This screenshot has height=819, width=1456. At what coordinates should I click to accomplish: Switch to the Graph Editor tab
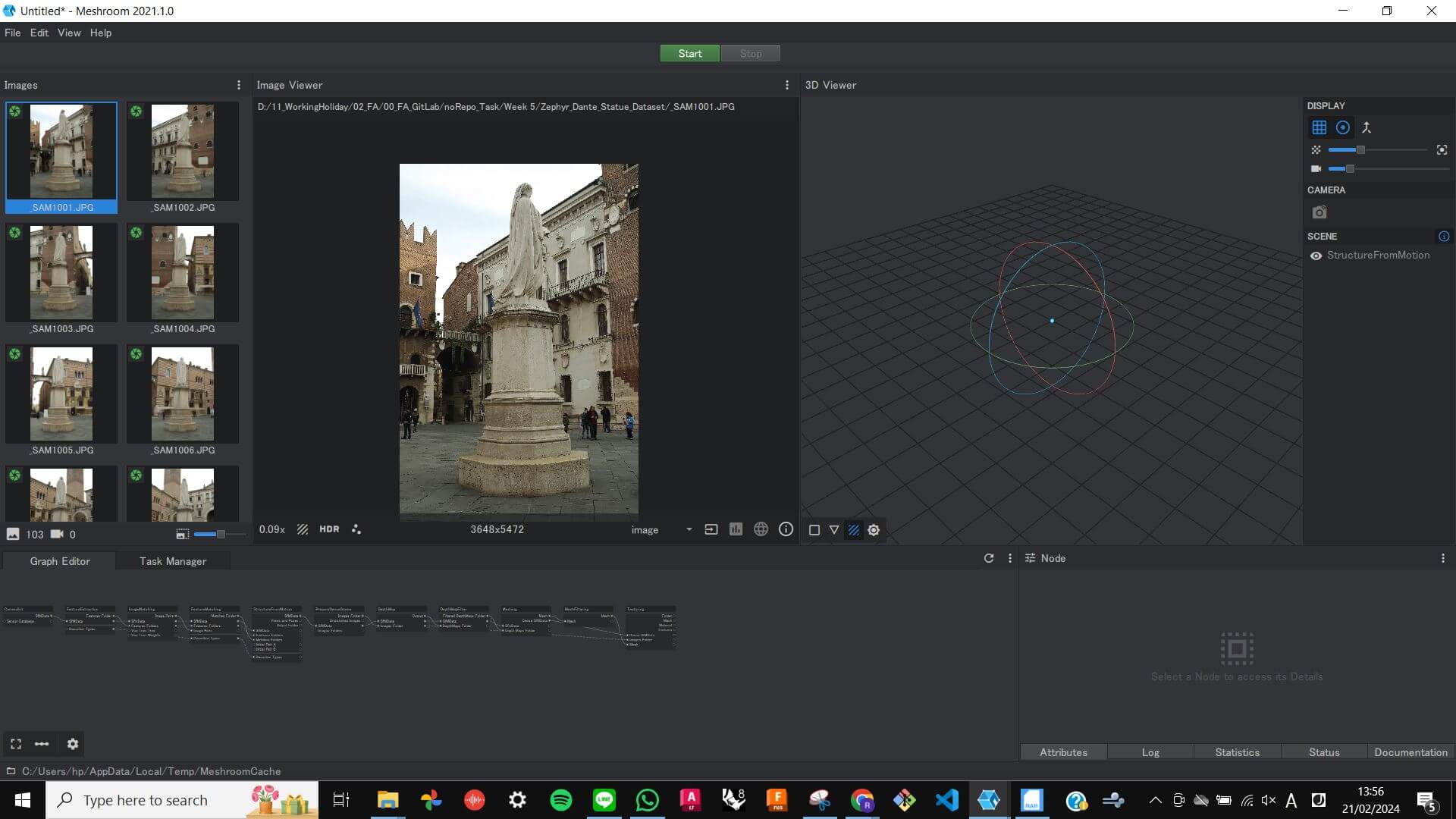point(59,561)
